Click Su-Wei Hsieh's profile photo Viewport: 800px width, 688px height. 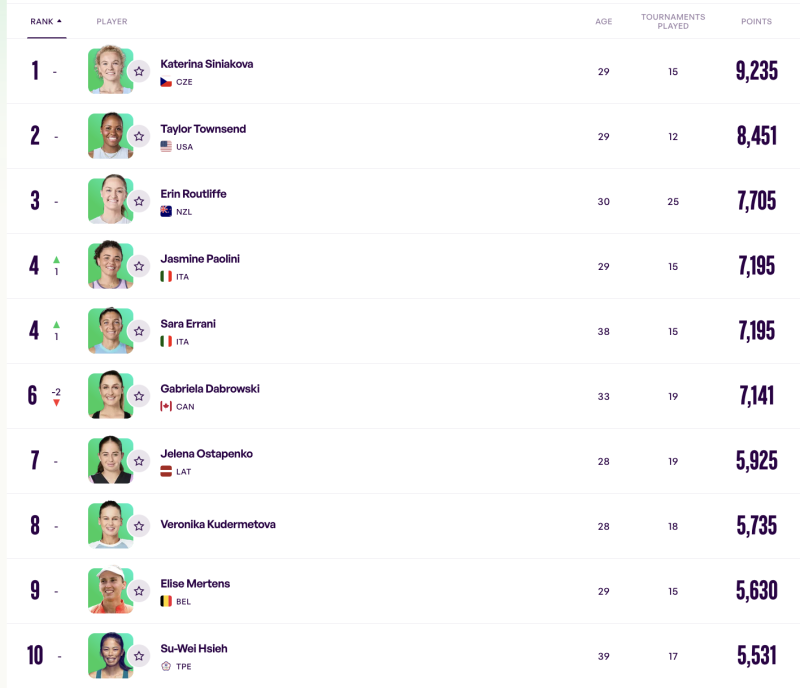click(x=108, y=655)
